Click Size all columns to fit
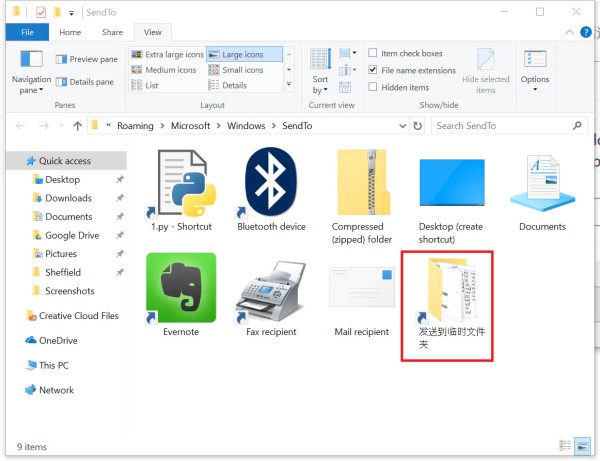600x461 pixels. [x=345, y=88]
